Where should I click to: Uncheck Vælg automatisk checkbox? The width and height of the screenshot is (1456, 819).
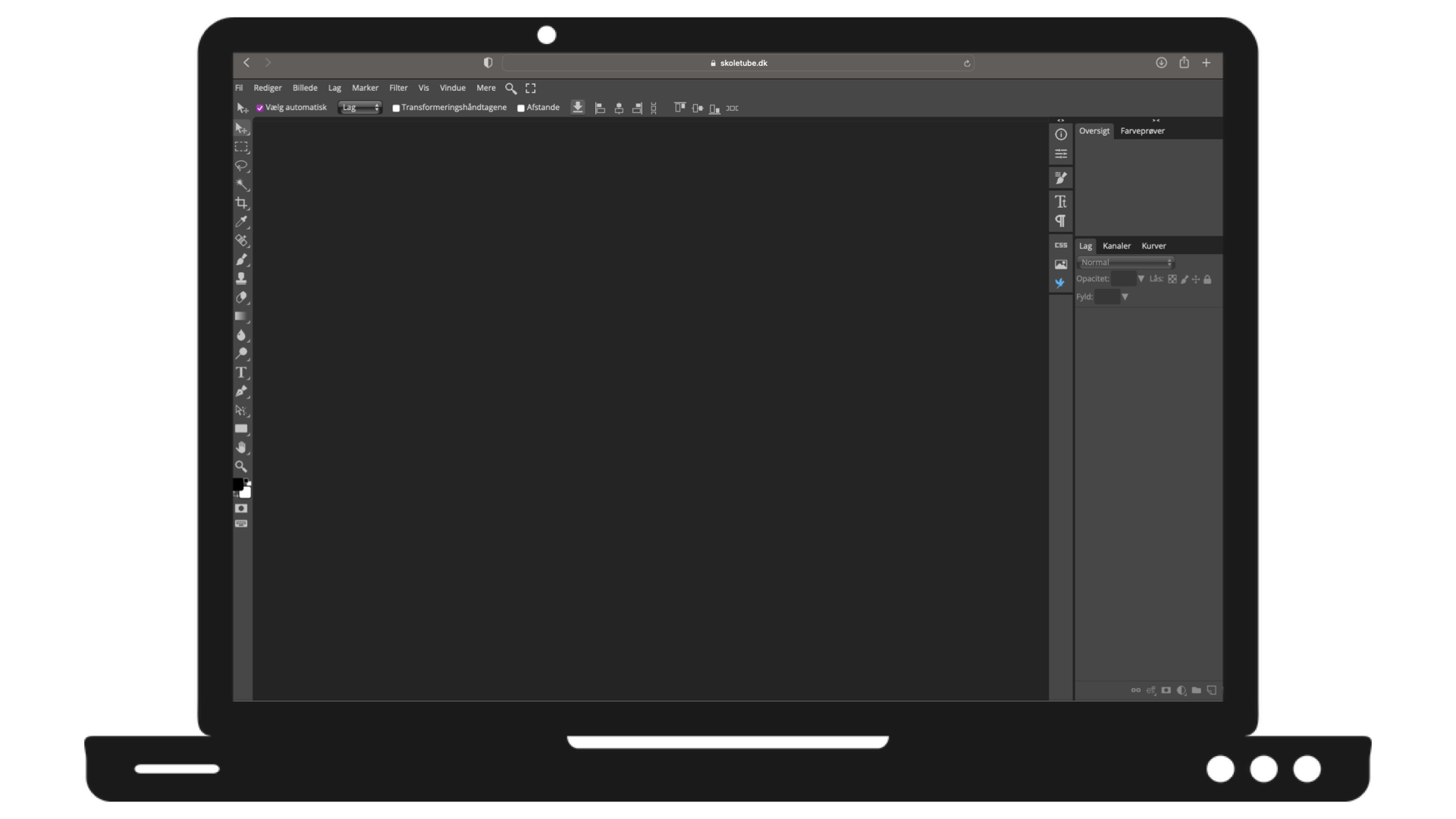260,108
